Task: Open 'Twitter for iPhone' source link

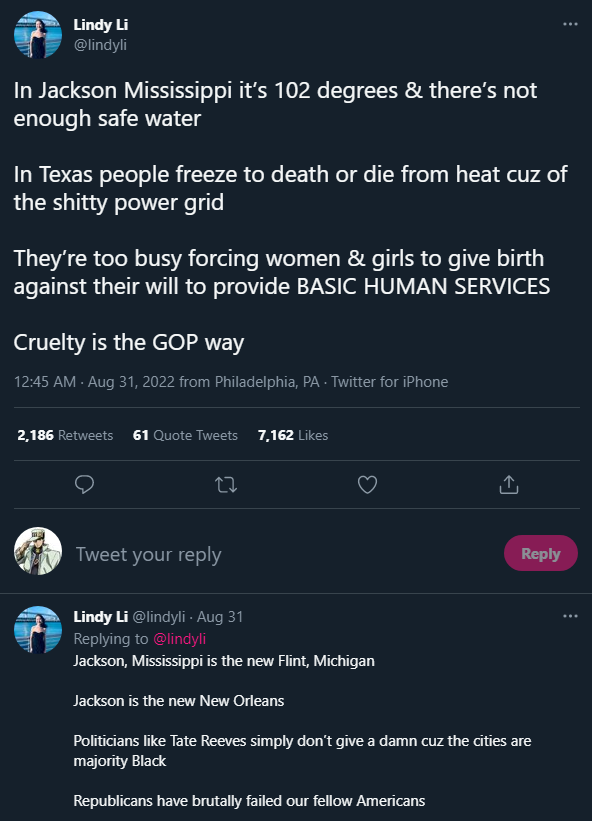Action: tap(389, 382)
